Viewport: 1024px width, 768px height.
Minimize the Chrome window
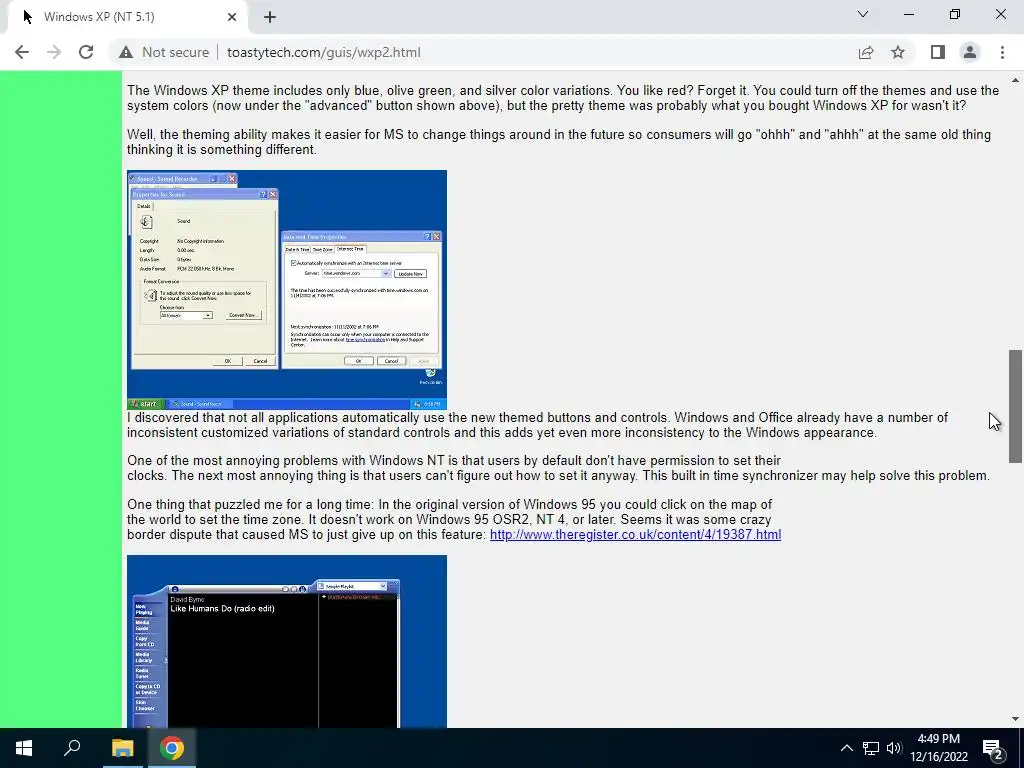point(909,14)
